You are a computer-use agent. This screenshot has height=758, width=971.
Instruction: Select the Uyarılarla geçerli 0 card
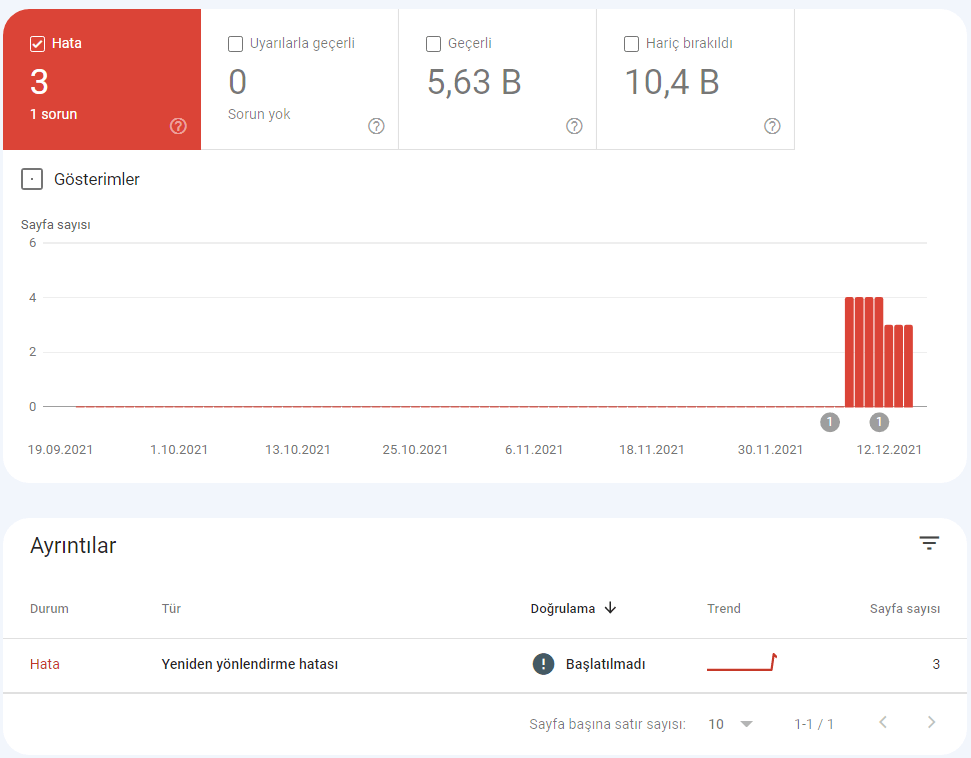click(x=300, y=79)
